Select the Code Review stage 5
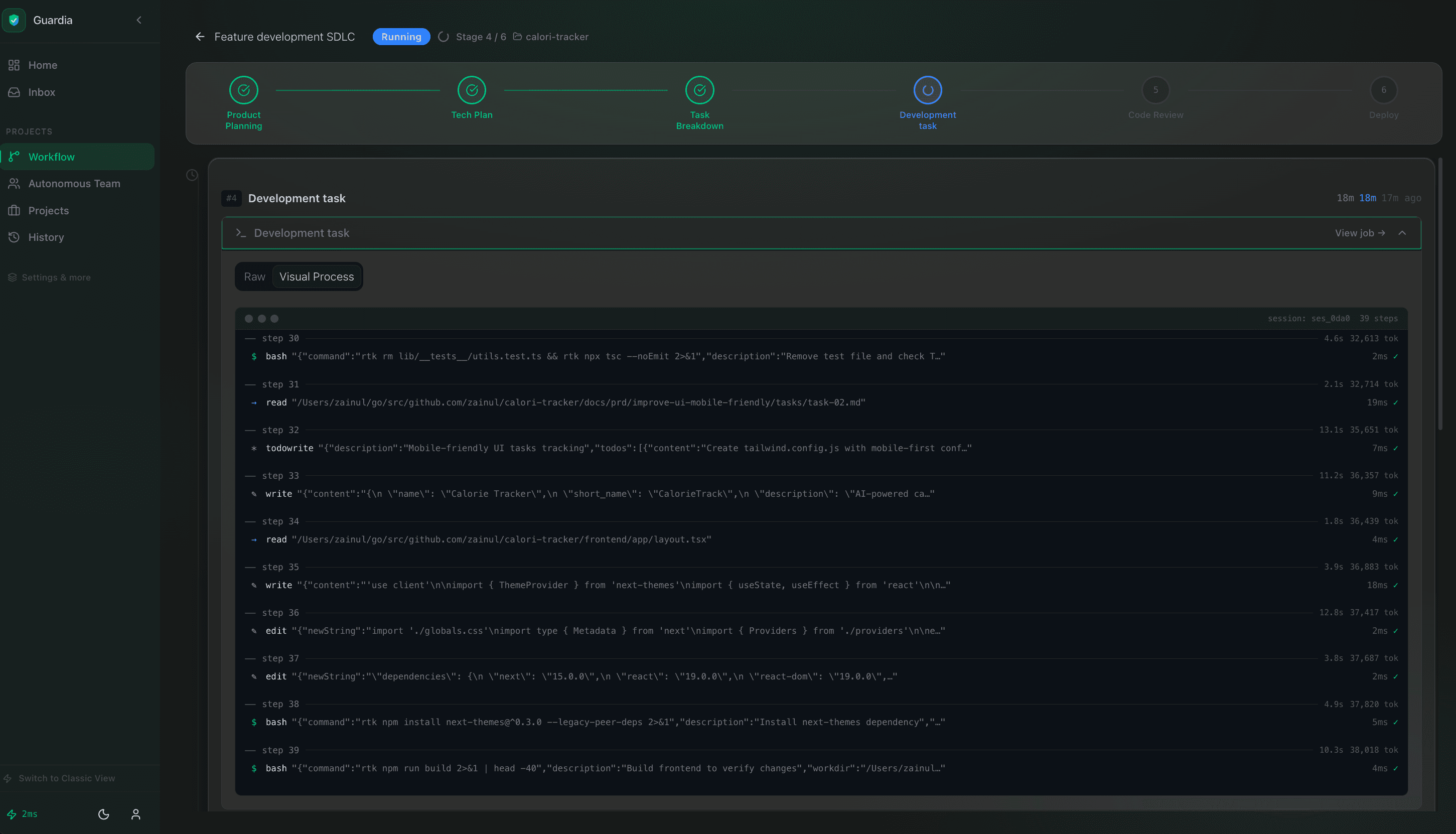1456x834 pixels. tap(1155, 98)
